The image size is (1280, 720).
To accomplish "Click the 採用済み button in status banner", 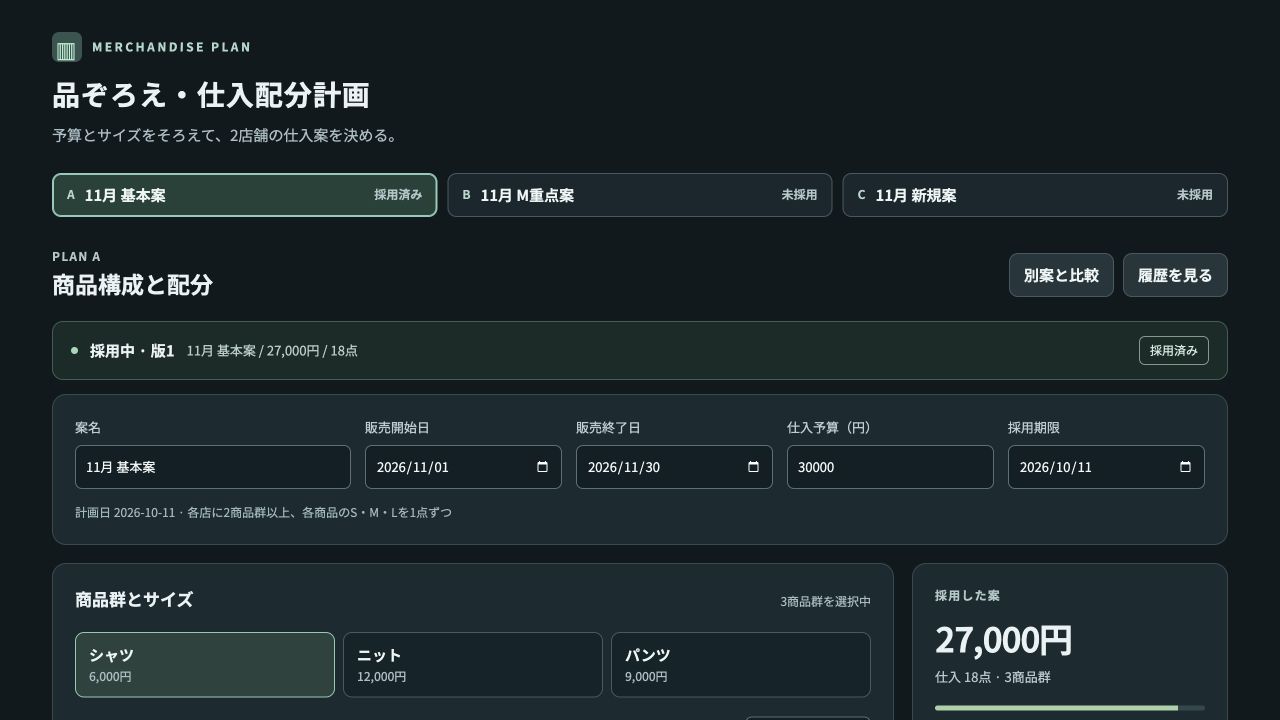I will pos(1174,351).
